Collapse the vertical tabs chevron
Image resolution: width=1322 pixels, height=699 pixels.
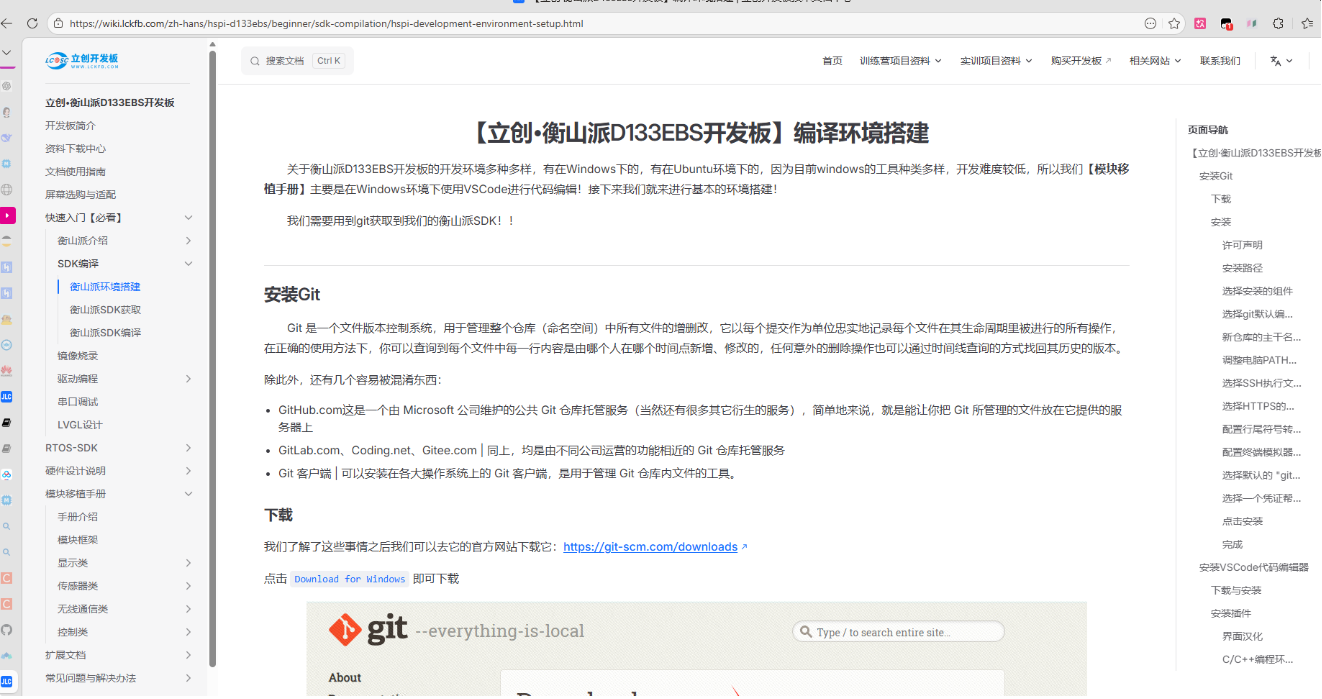(x=6, y=52)
